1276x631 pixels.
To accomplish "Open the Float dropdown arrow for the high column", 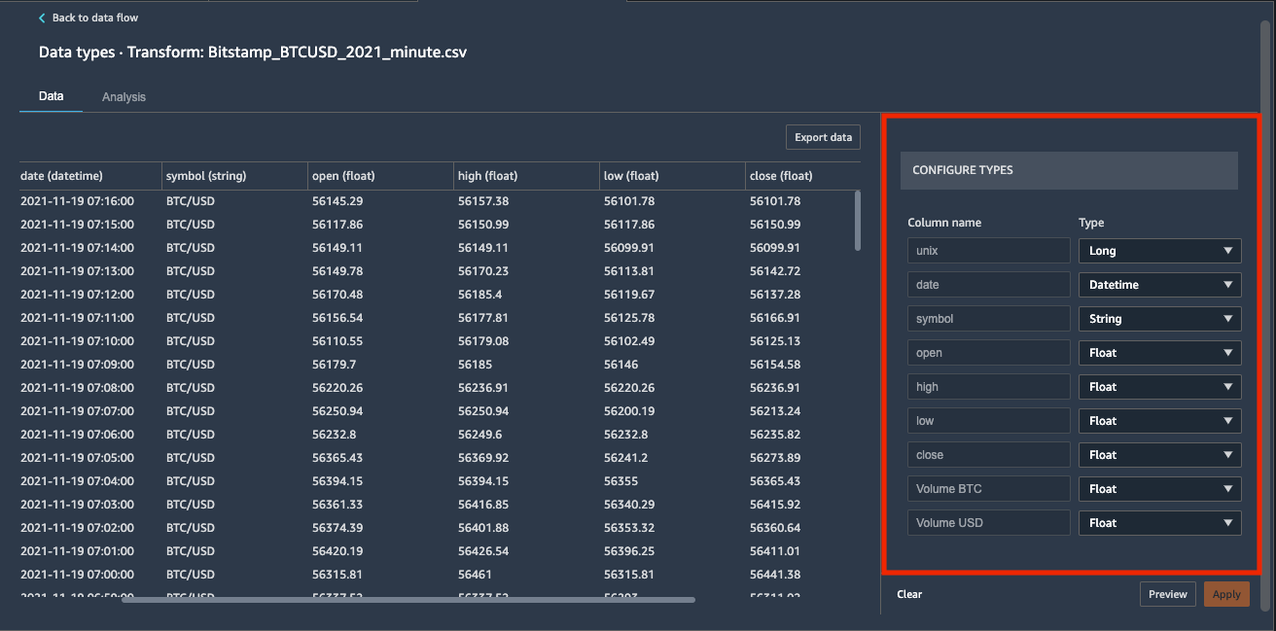I will pyautogui.click(x=1229, y=386).
